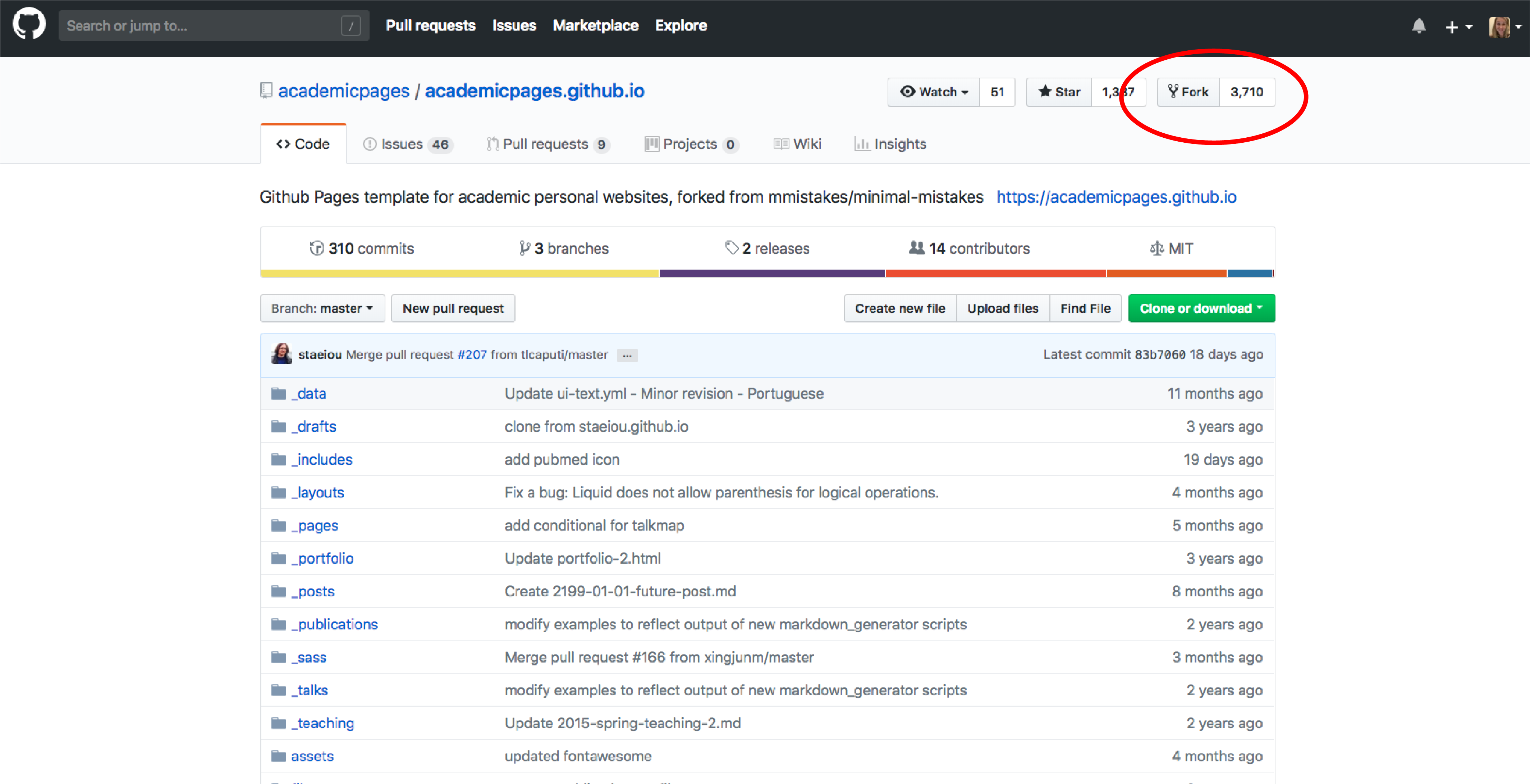Click New pull request button
Viewport: 1530px width, 784px height.
pyautogui.click(x=453, y=308)
